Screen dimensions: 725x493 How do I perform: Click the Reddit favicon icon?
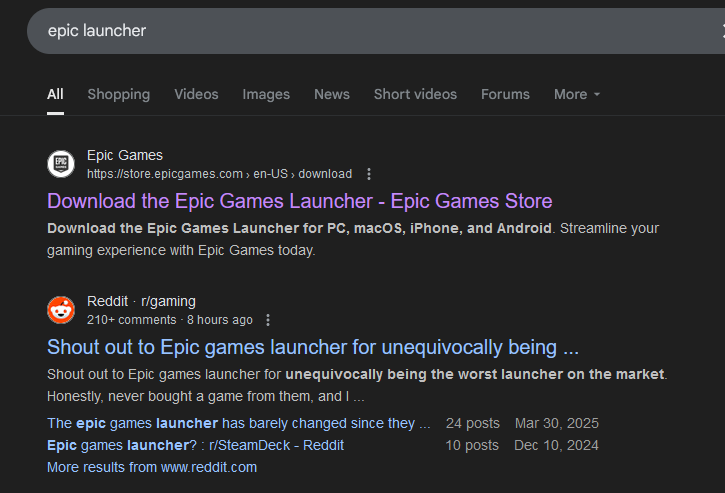point(61,310)
